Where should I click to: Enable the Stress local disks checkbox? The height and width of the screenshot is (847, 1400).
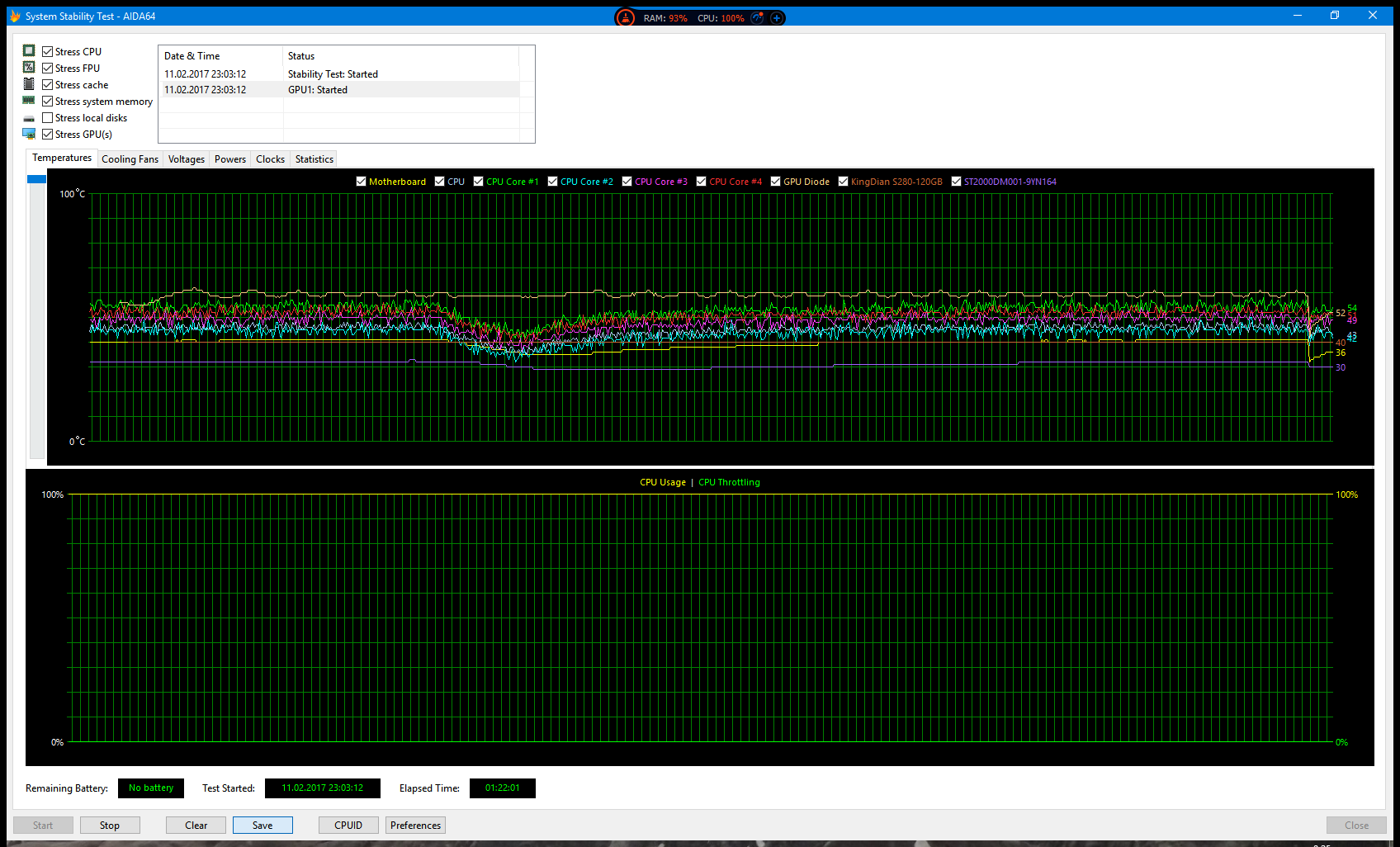point(48,118)
